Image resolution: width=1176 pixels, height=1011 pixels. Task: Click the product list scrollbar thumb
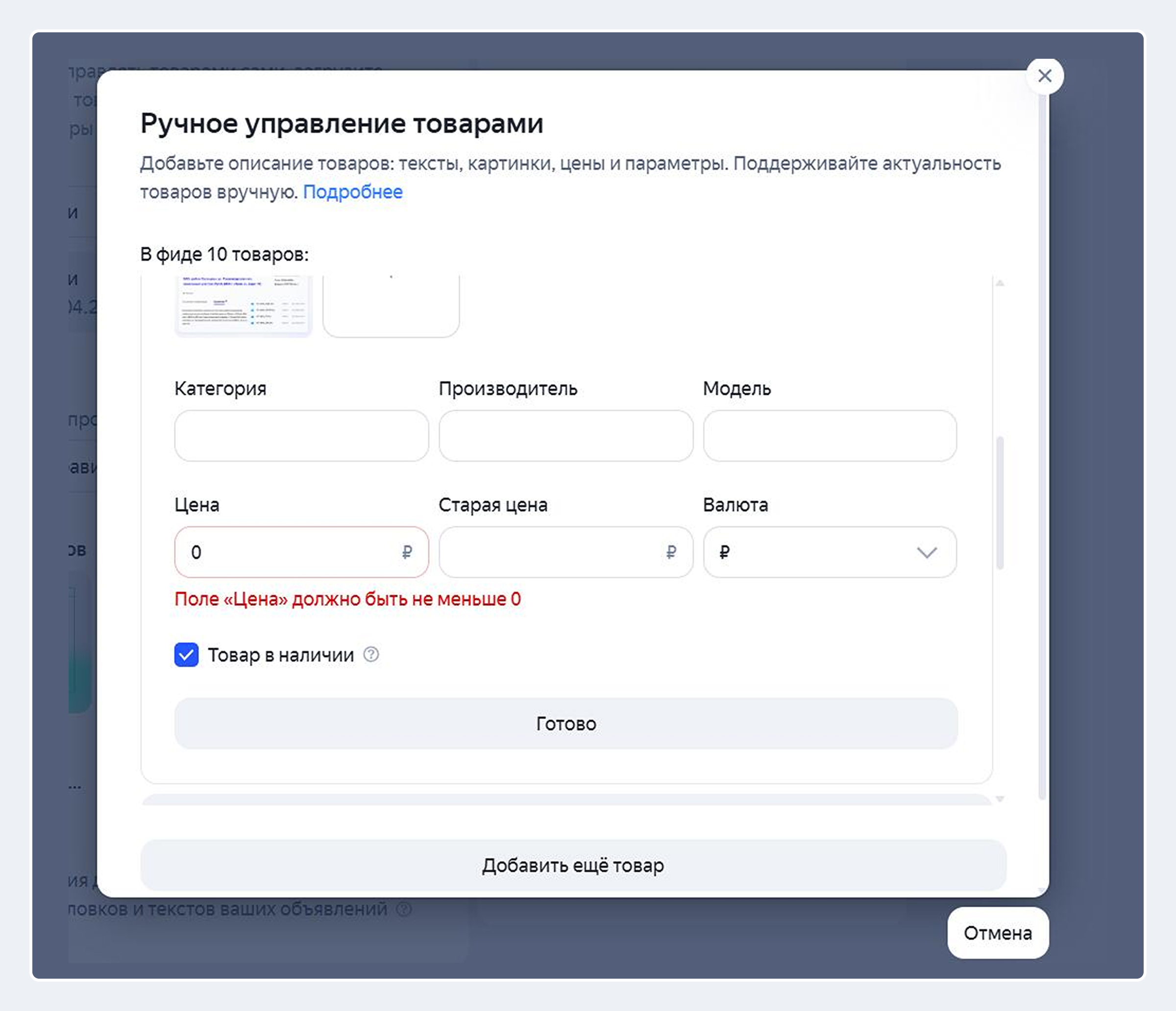pyautogui.click(x=1000, y=503)
